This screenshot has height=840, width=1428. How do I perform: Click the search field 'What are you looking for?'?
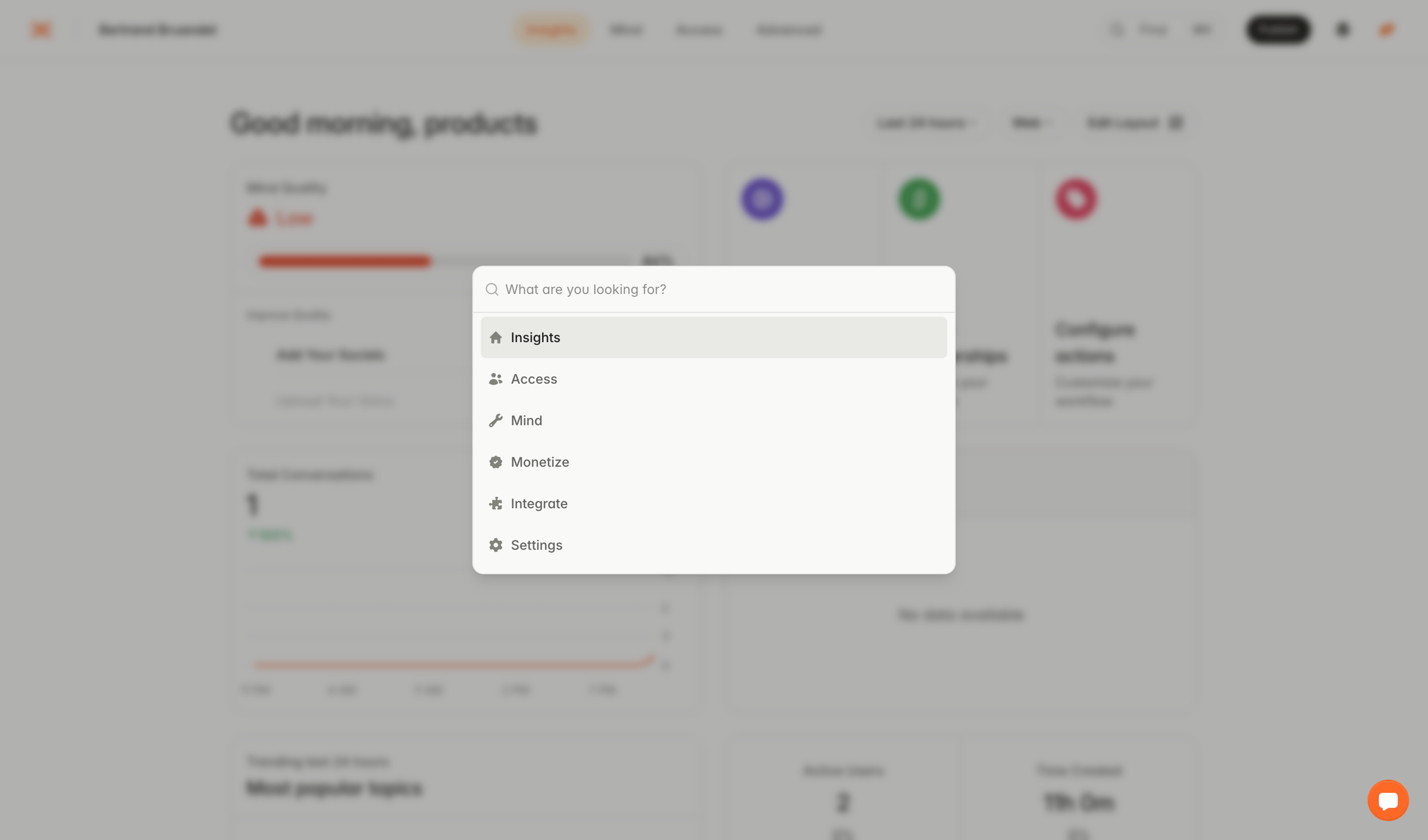[x=714, y=289]
